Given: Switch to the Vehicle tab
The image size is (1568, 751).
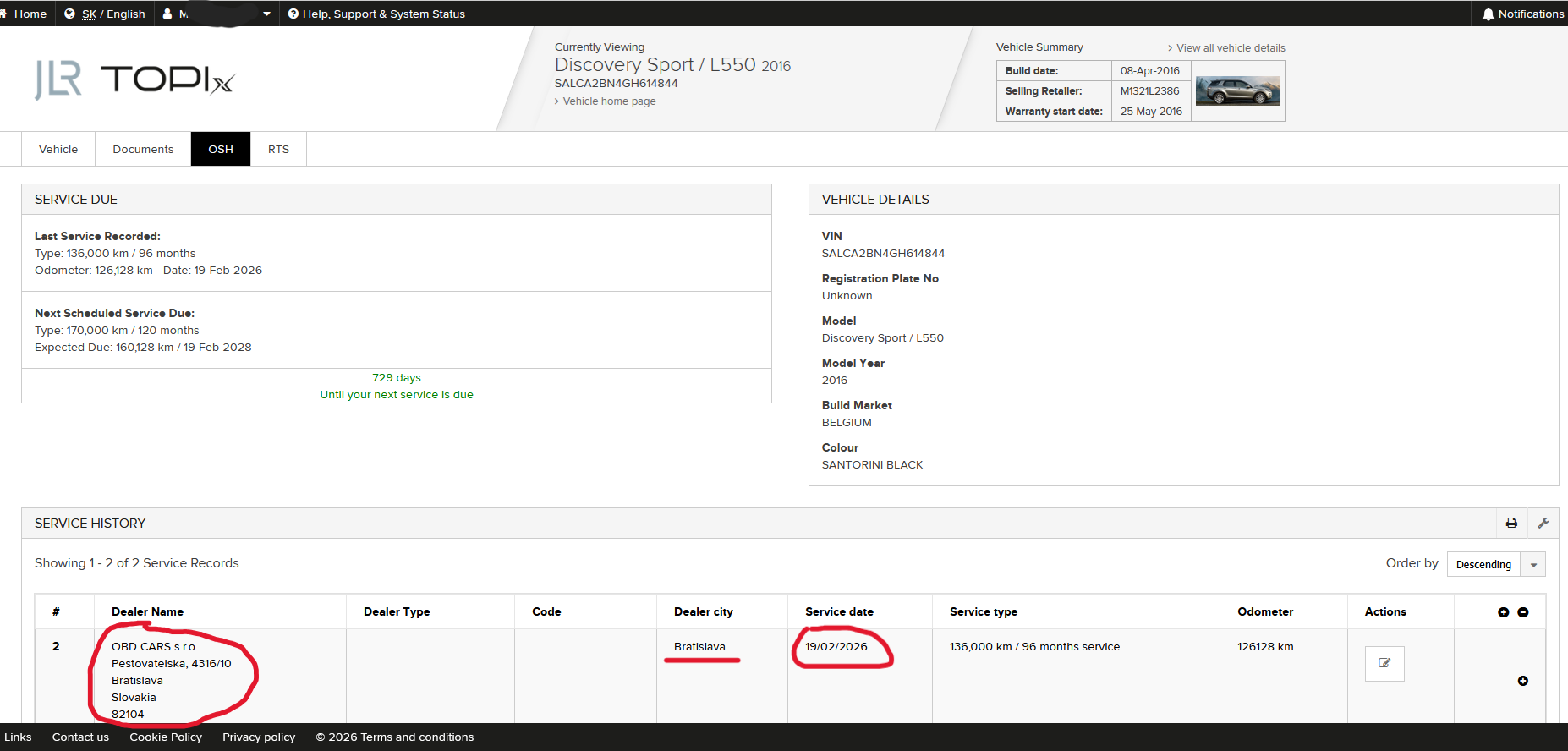Looking at the screenshot, I should click(58, 149).
